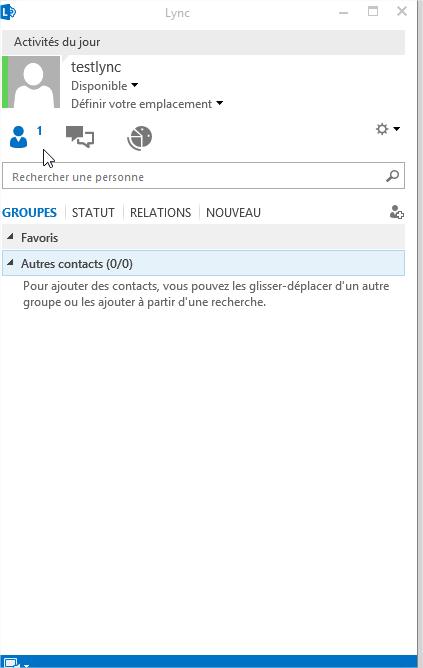This screenshot has height=668, width=423.
Task: Click the add-contacts hint text
Action: click(x=206, y=294)
